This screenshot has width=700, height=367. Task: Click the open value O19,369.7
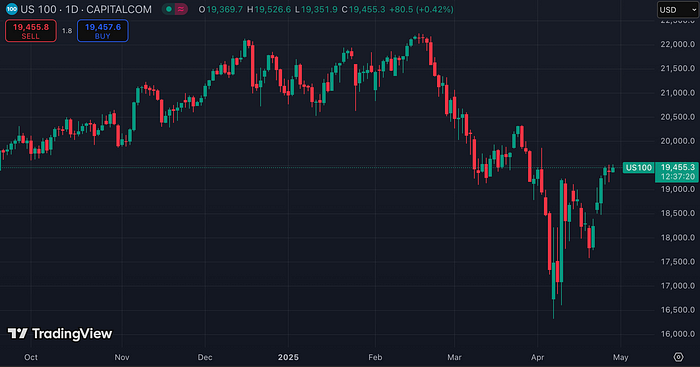221,9
